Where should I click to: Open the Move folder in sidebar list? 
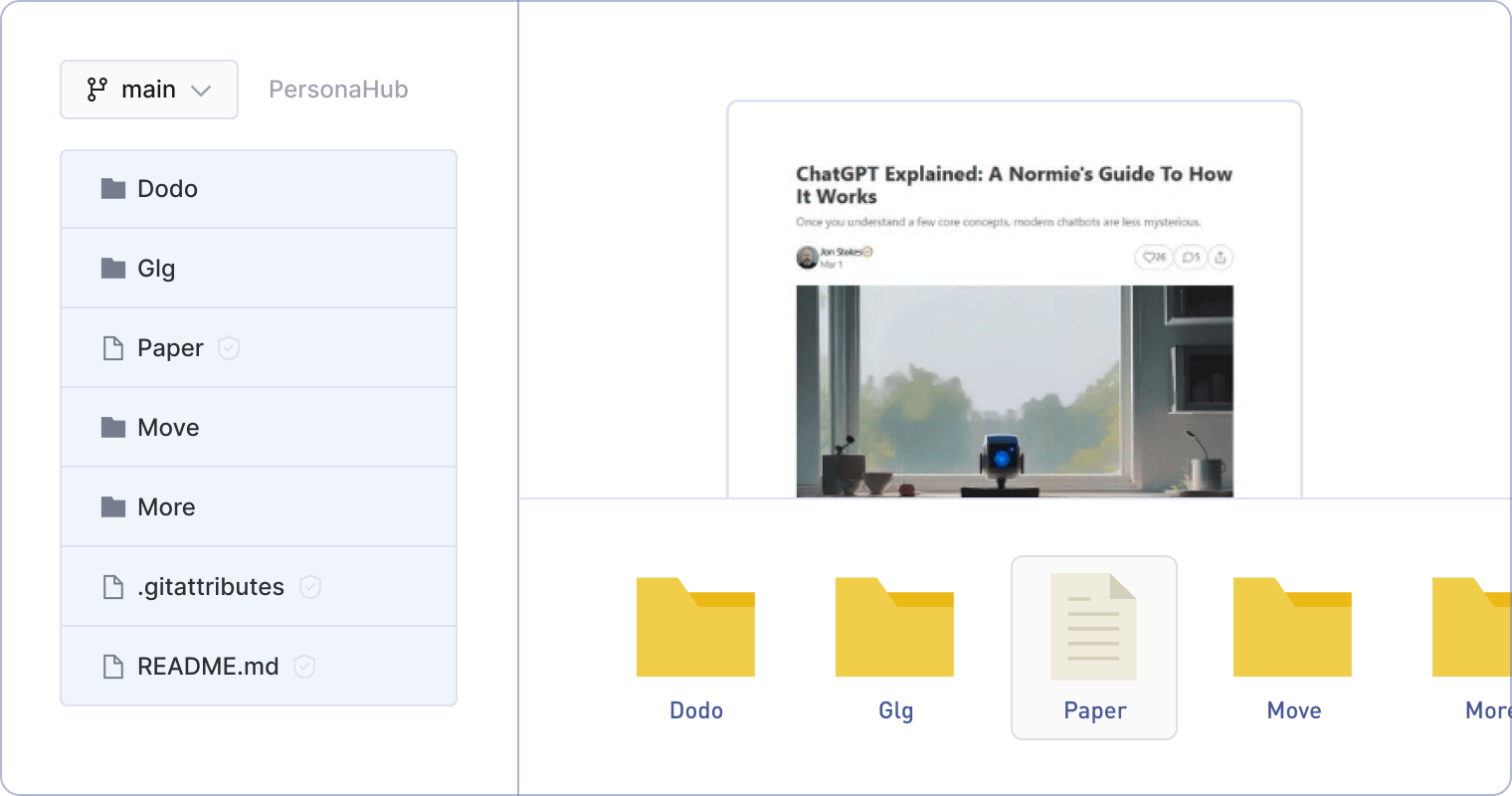pyautogui.click(x=168, y=428)
